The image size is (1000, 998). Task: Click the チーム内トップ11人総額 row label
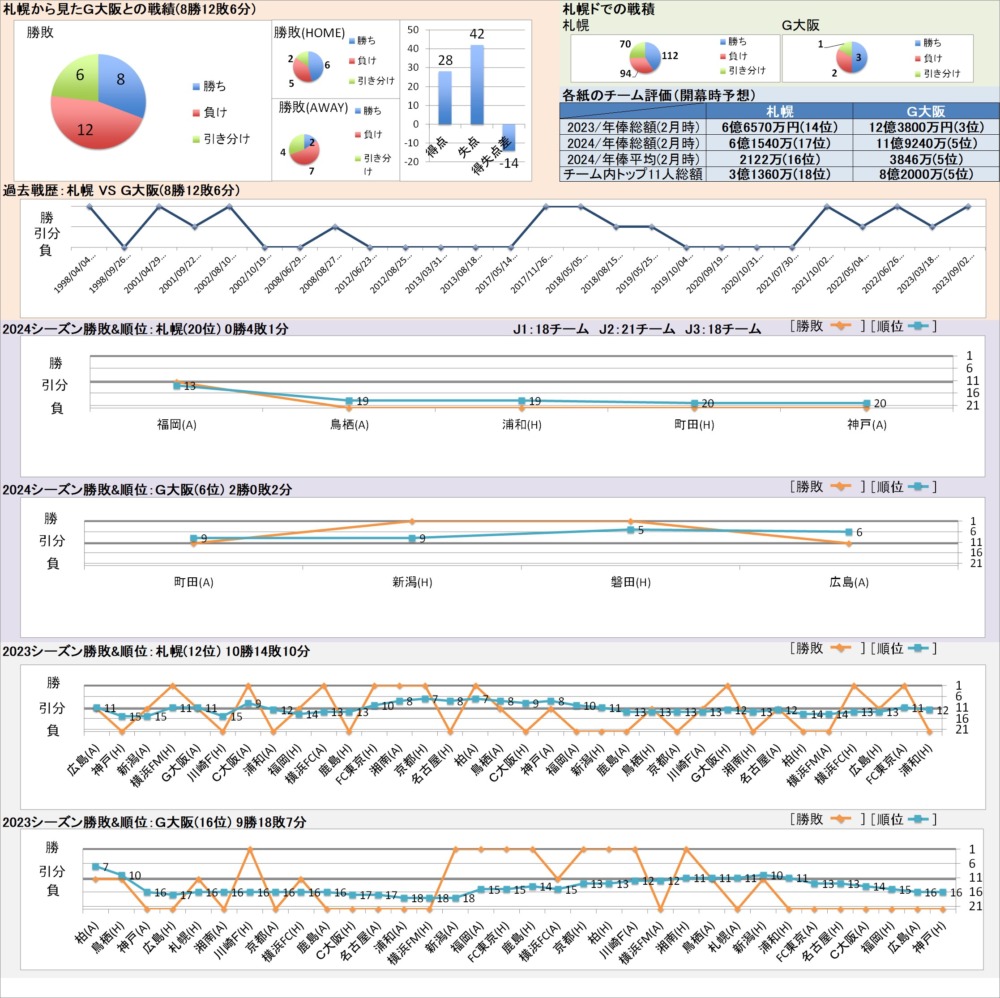click(x=633, y=174)
